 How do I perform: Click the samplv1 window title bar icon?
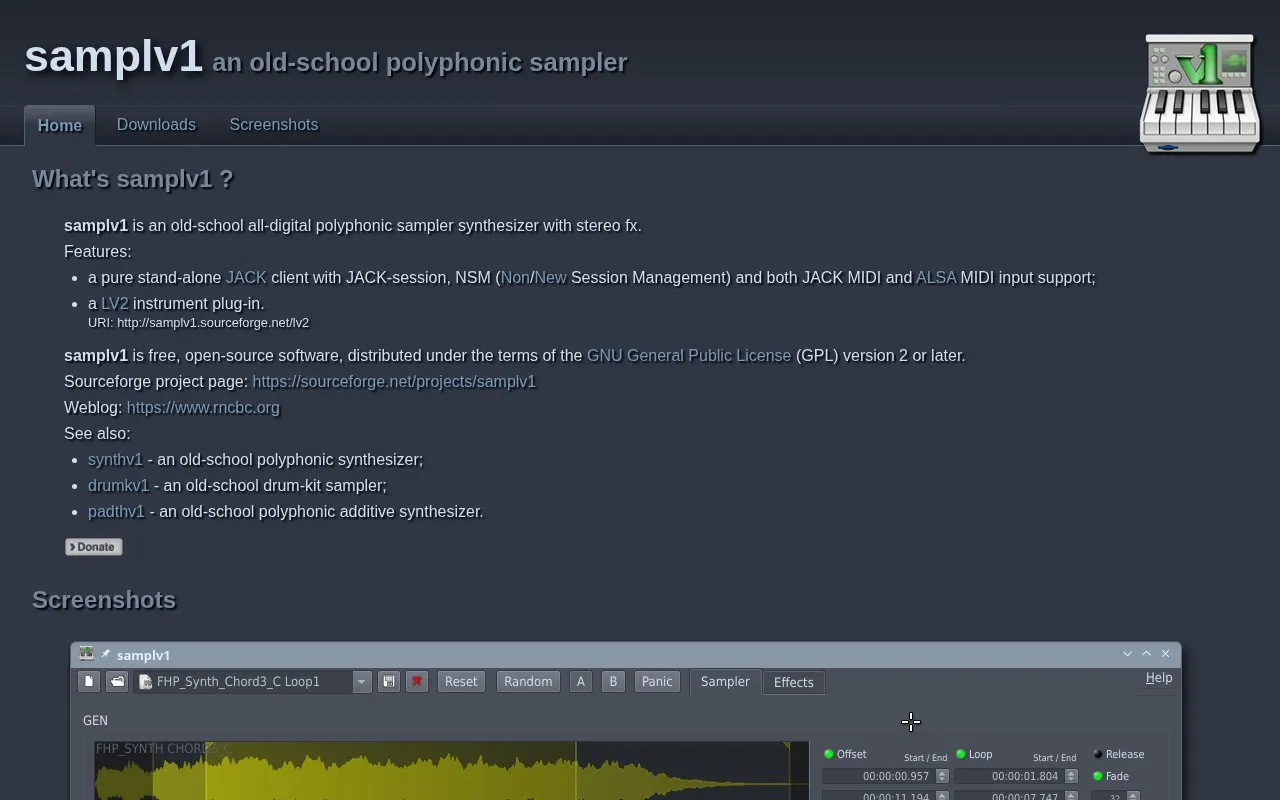[x=87, y=654]
